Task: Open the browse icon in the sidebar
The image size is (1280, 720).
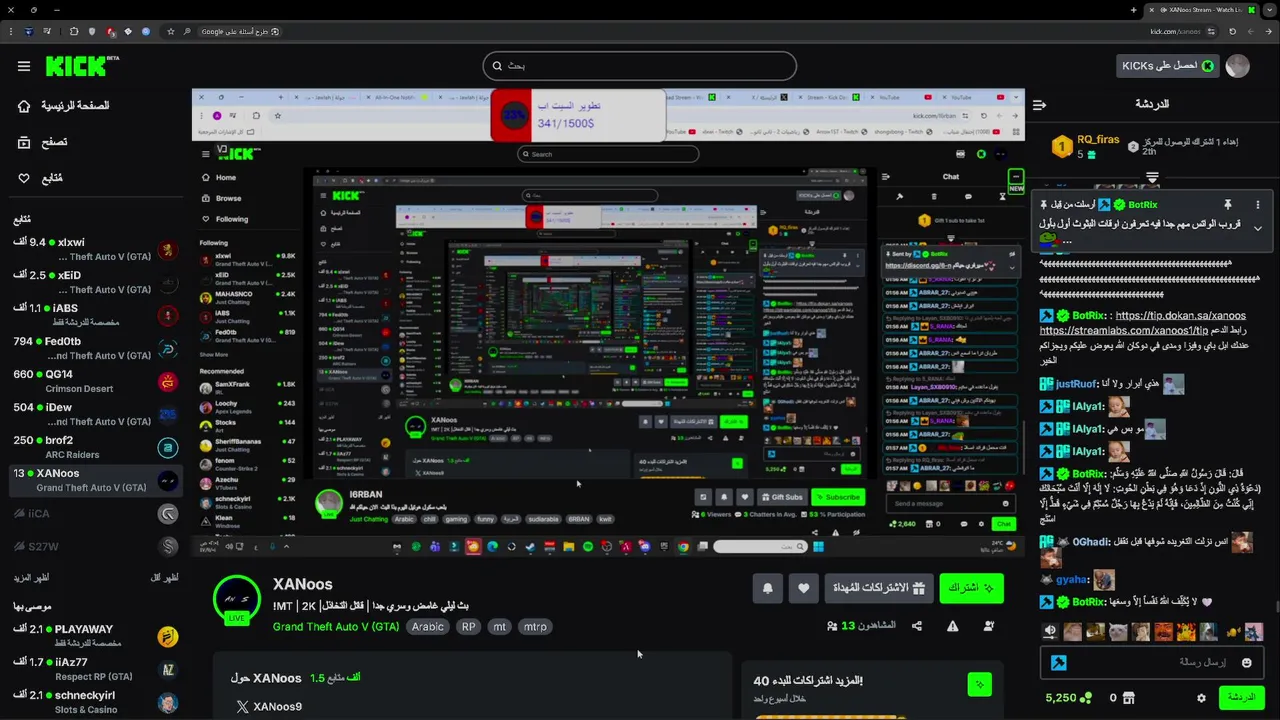Action: point(24,142)
